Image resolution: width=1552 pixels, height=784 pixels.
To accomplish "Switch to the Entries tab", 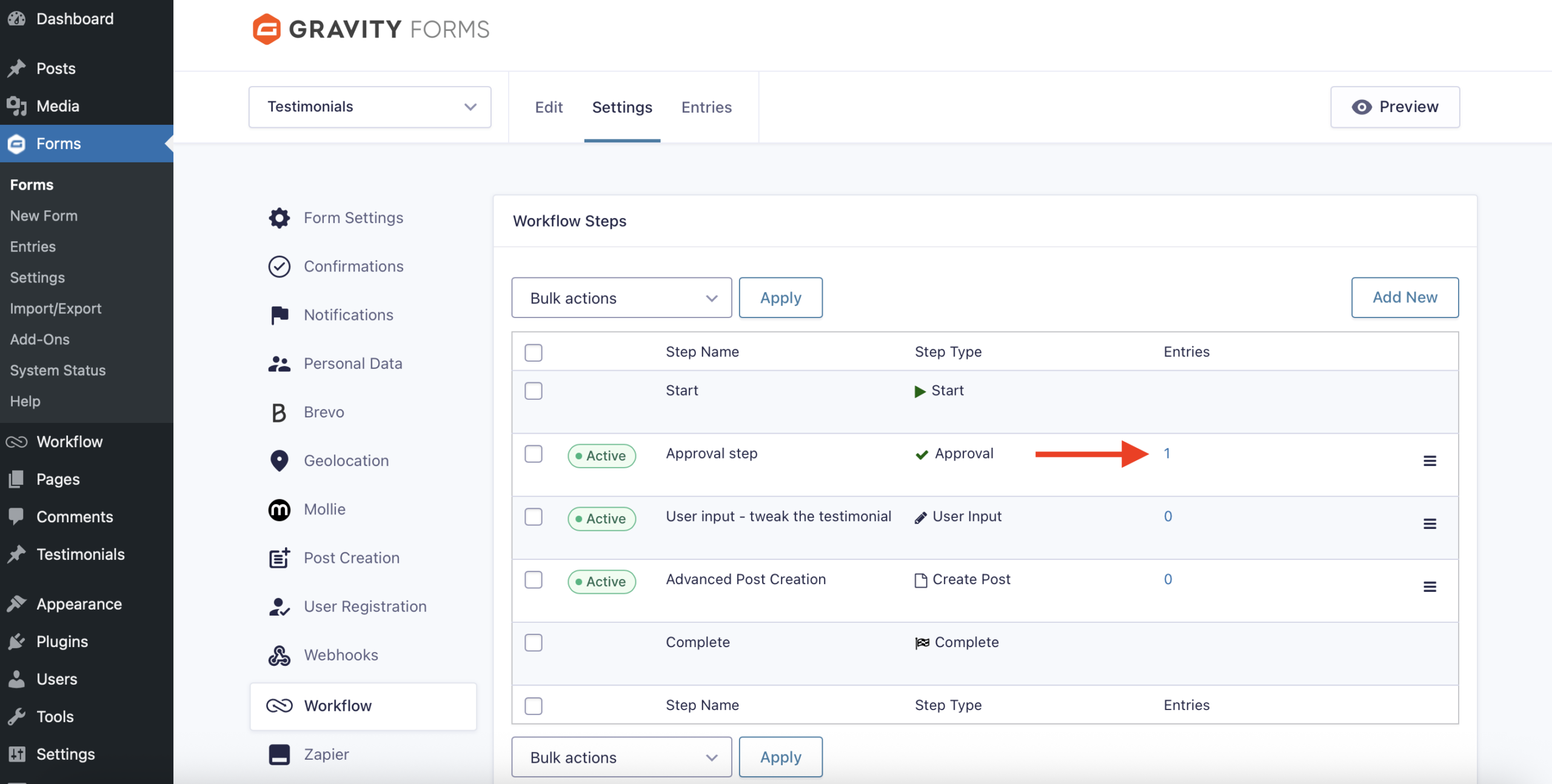I will (x=706, y=107).
